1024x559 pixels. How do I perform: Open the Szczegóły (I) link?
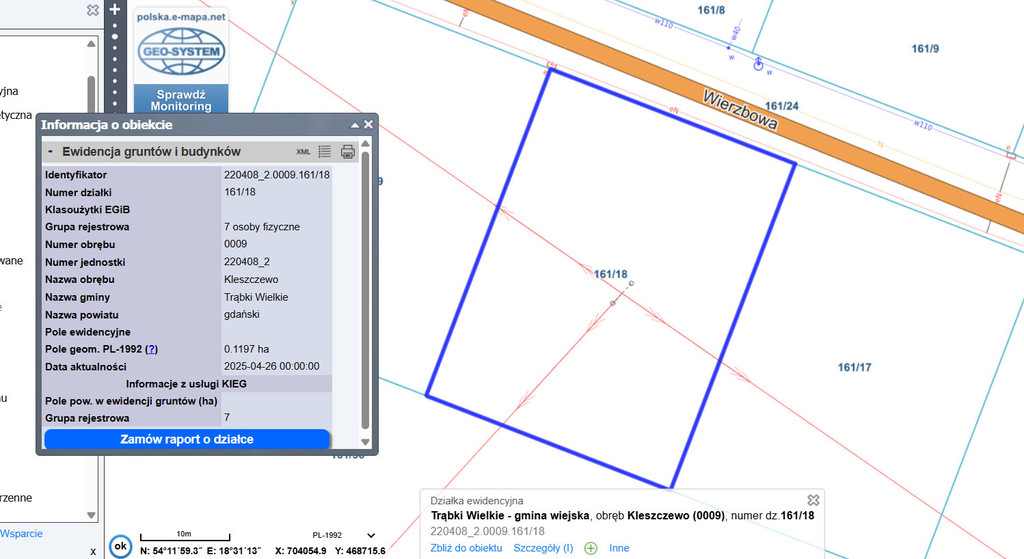tap(543, 548)
